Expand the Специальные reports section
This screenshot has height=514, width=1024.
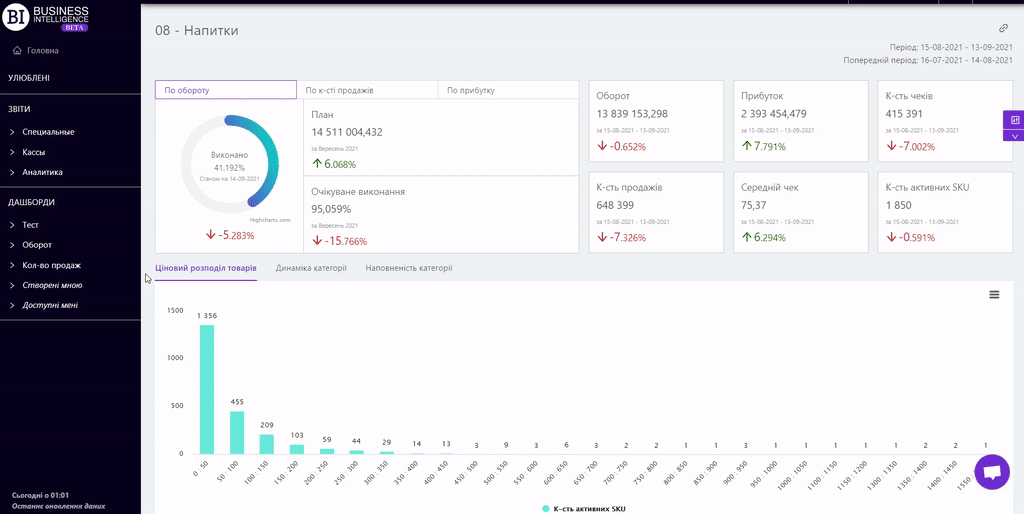coord(48,132)
